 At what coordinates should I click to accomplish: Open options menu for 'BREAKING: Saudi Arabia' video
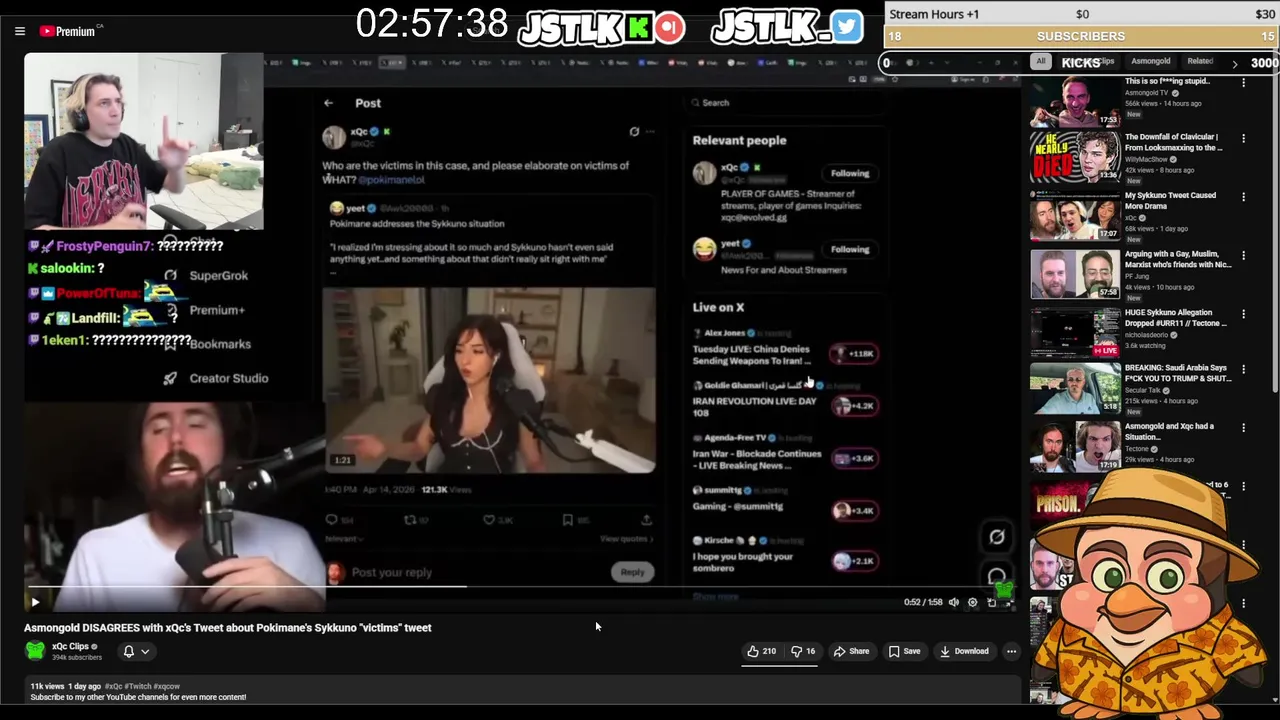click(x=1243, y=370)
